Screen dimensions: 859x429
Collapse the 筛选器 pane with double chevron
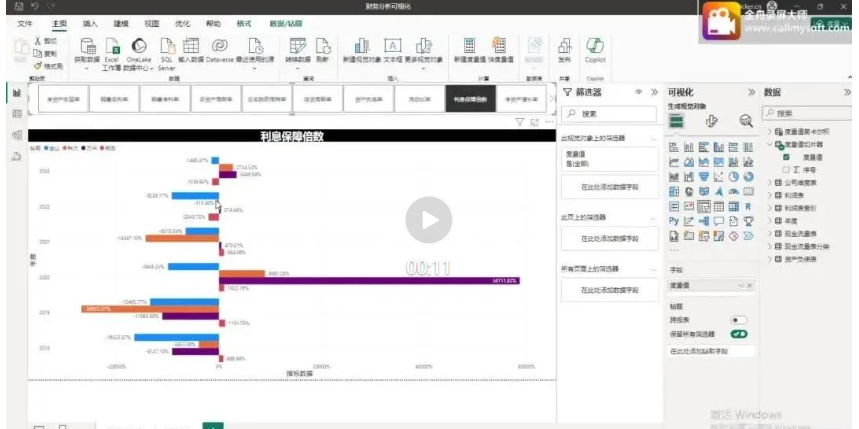pos(654,93)
